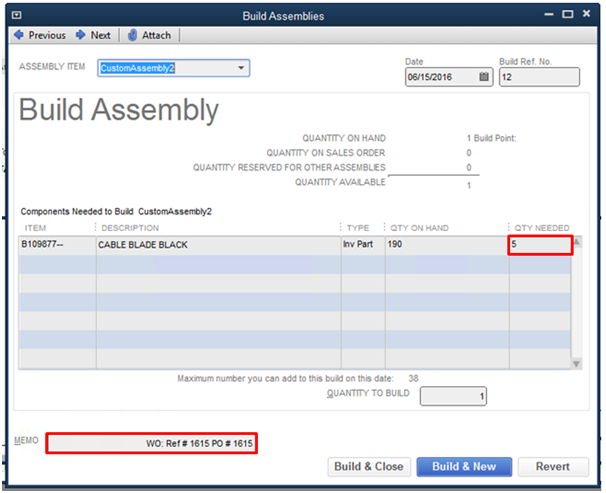Click the Qty Needed cell showing 5
This screenshot has width=606, height=493.
[539, 245]
